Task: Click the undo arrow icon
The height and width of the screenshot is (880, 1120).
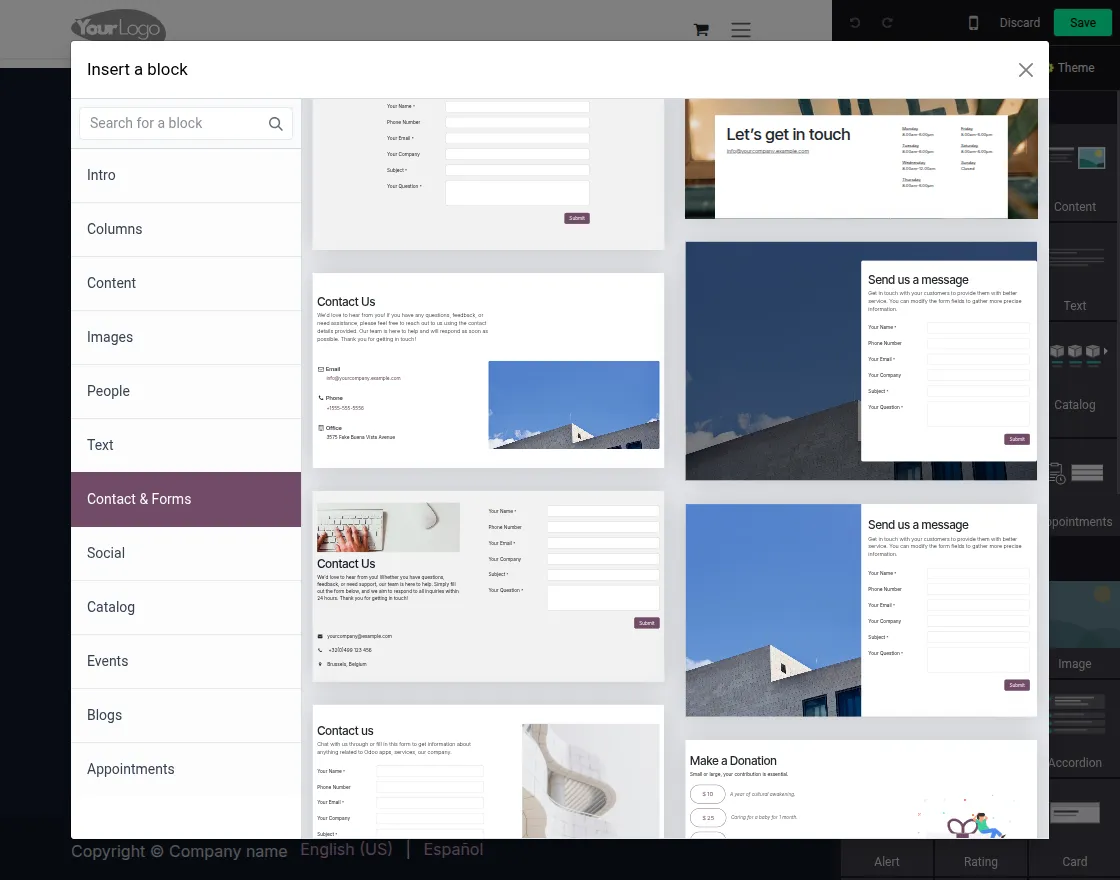Action: (x=853, y=22)
